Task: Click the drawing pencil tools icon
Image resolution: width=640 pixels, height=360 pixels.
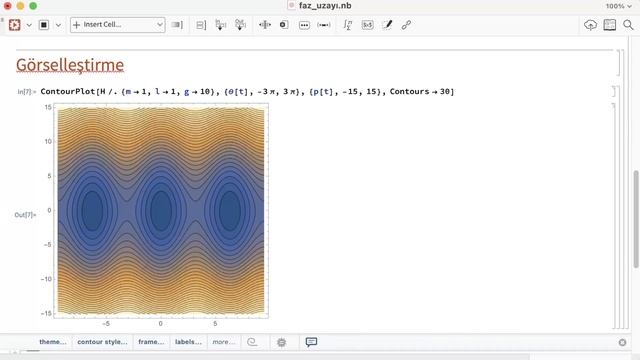Action: coord(387,25)
